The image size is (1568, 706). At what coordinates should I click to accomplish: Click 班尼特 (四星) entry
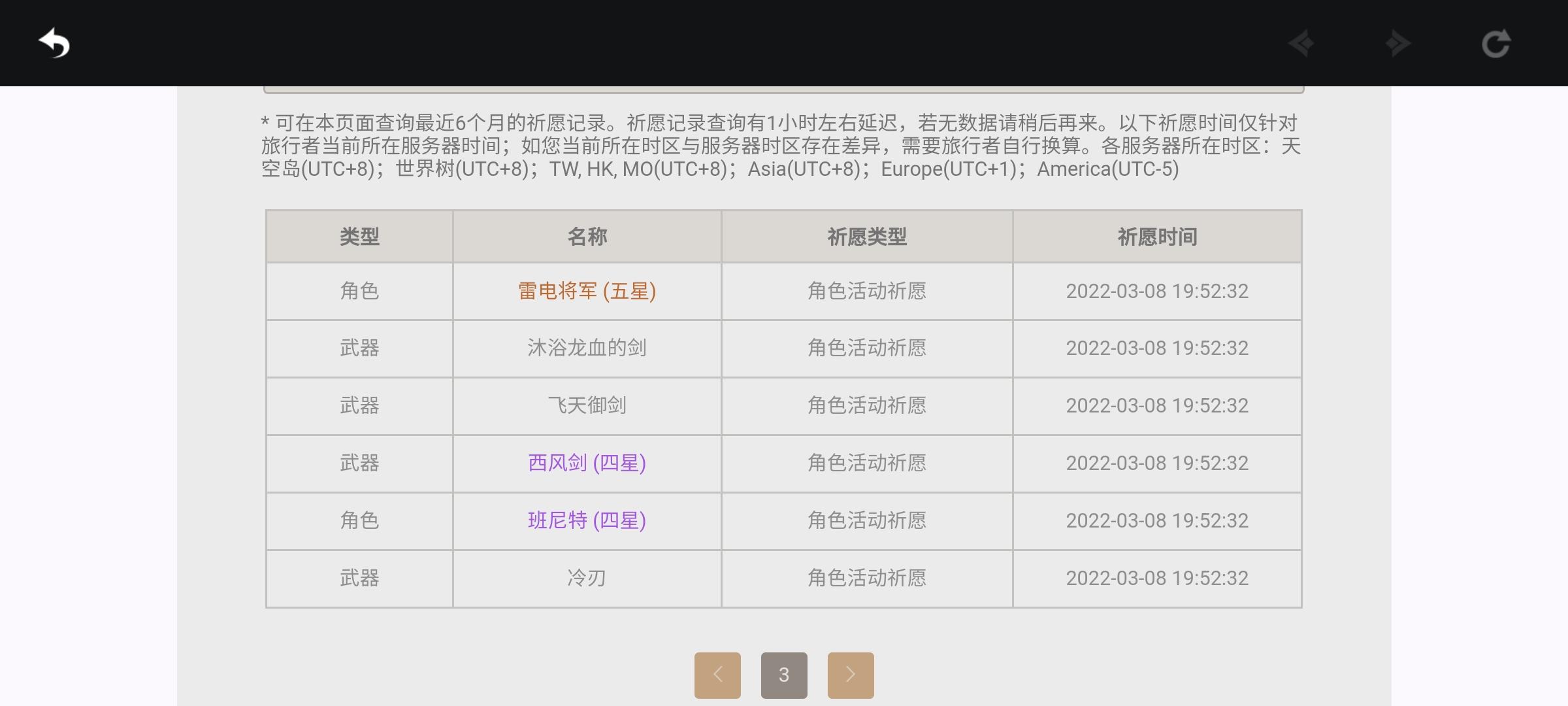click(587, 520)
